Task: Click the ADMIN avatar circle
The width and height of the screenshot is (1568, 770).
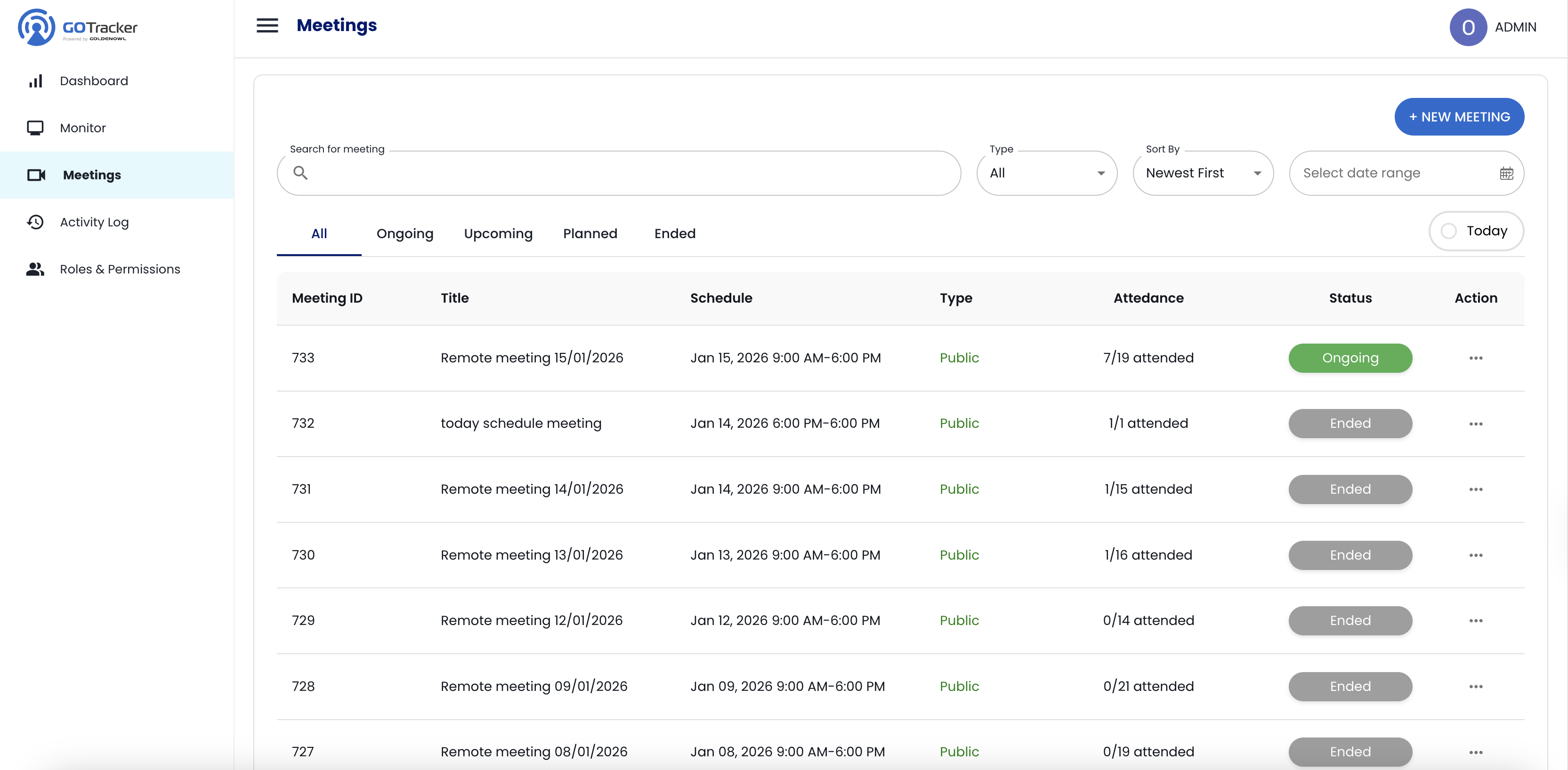Action: point(1468,27)
